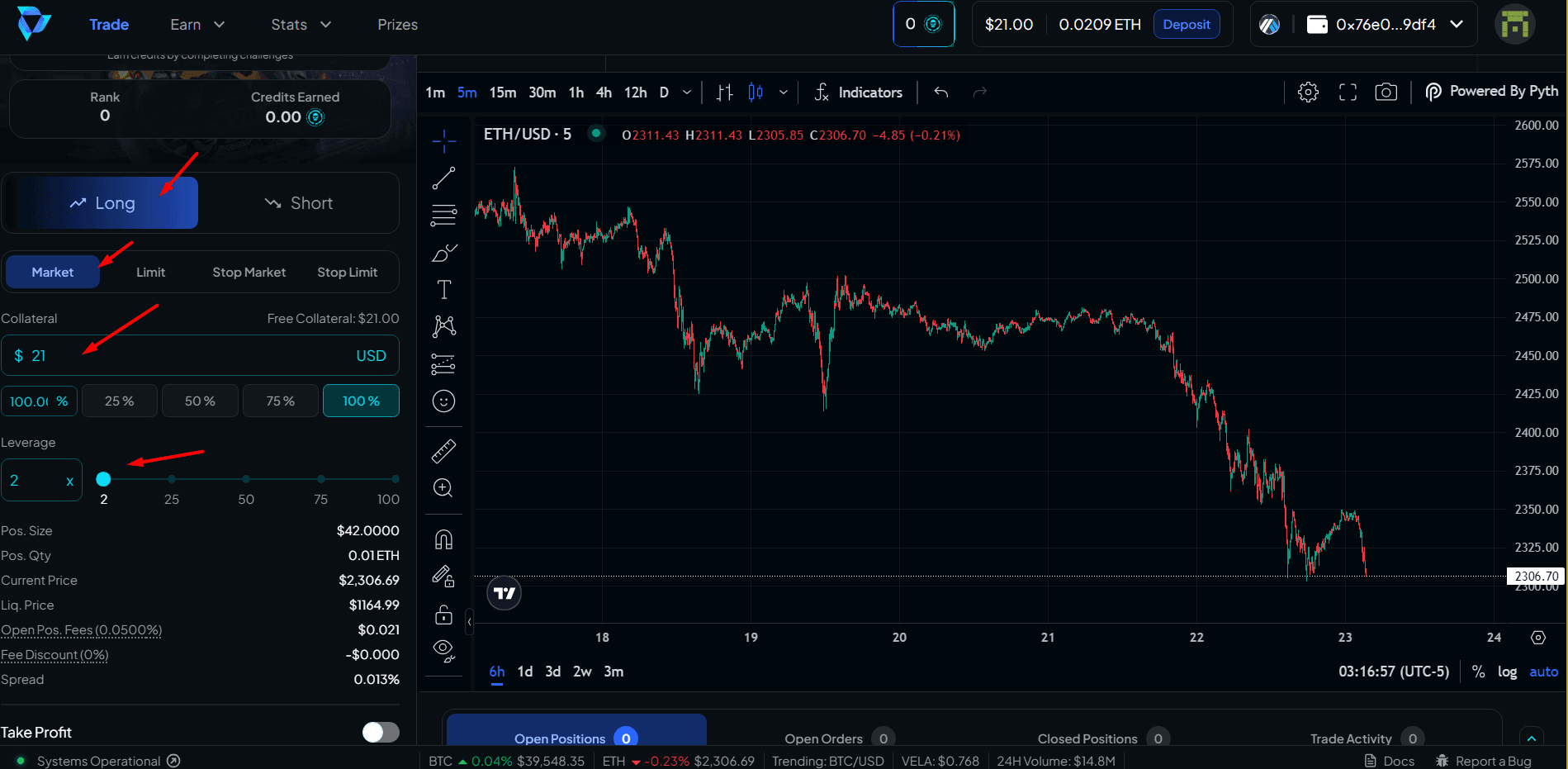Open the chart timezone menu
The height and width of the screenshot is (769, 1568).
click(1394, 672)
